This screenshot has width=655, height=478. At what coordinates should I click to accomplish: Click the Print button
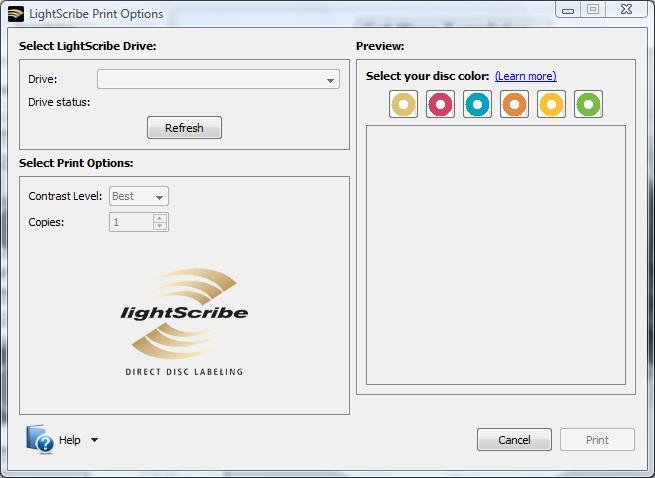click(x=597, y=440)
